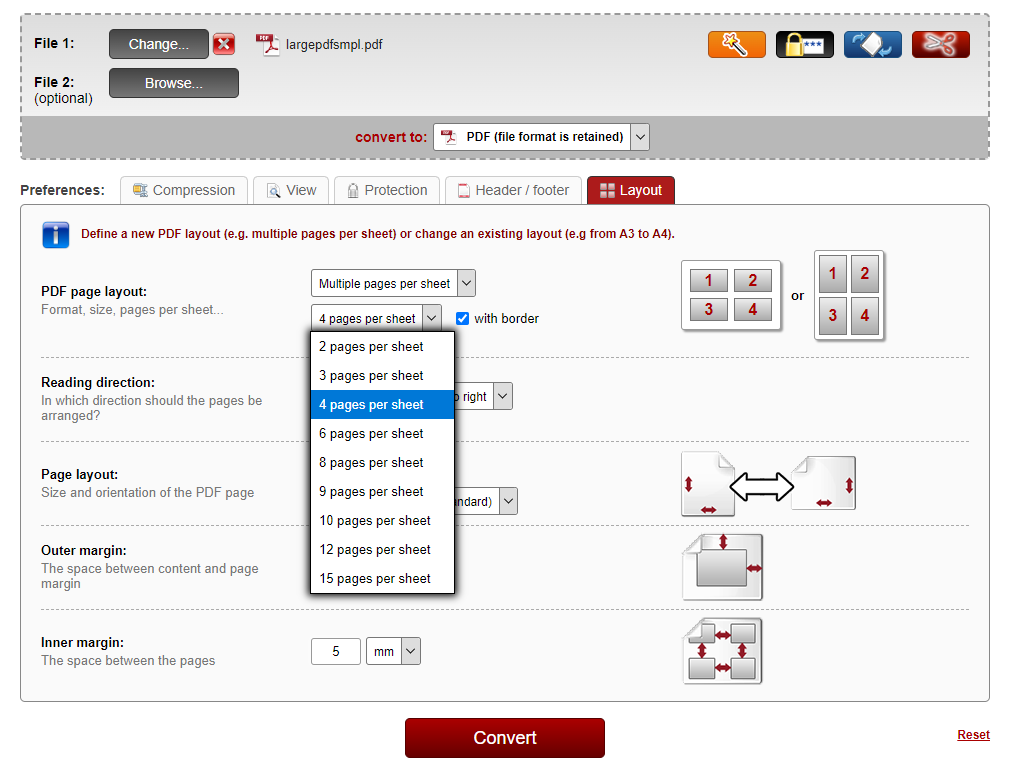
Task: Click the File 1 red delete button
Action: point(224,44)
